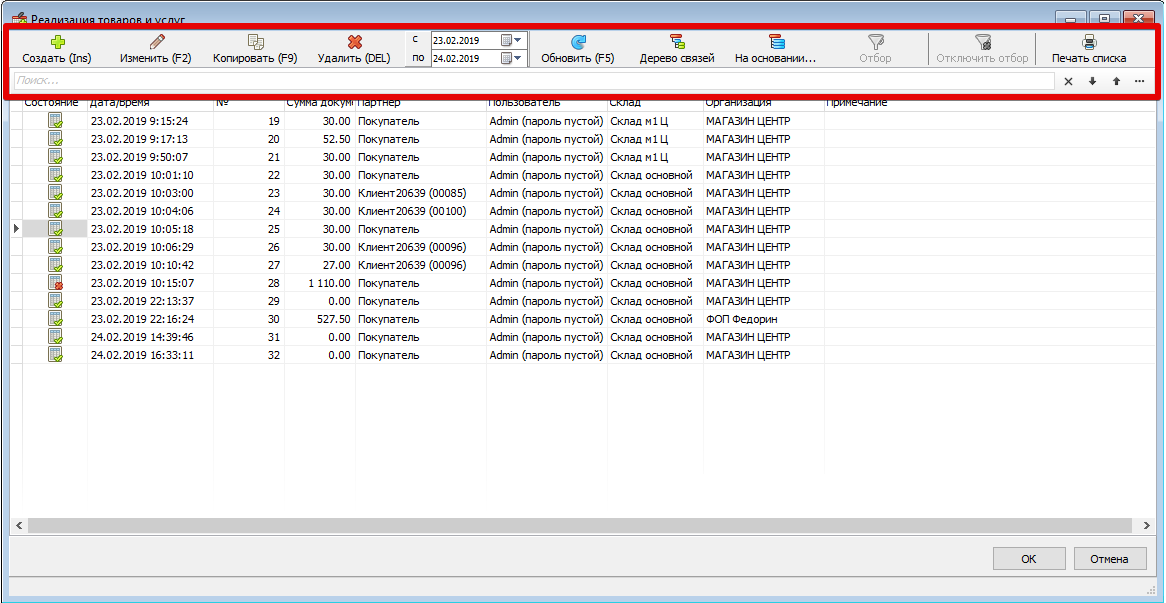Click the Поиск search field

tap(534, 81)
